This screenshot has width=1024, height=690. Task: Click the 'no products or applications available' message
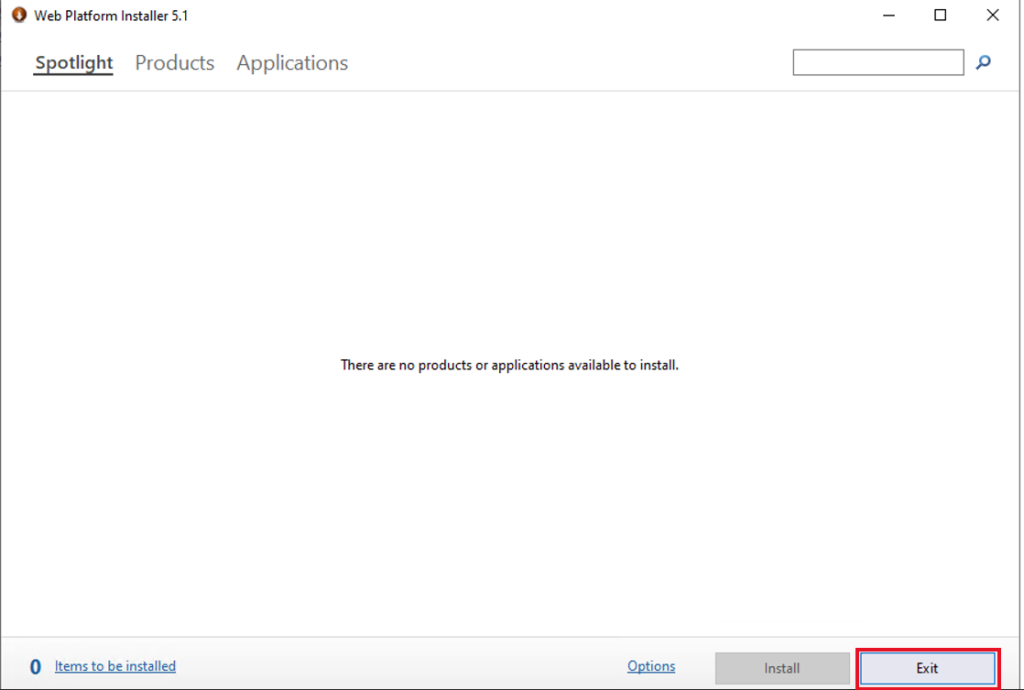[x=509, y=365]
